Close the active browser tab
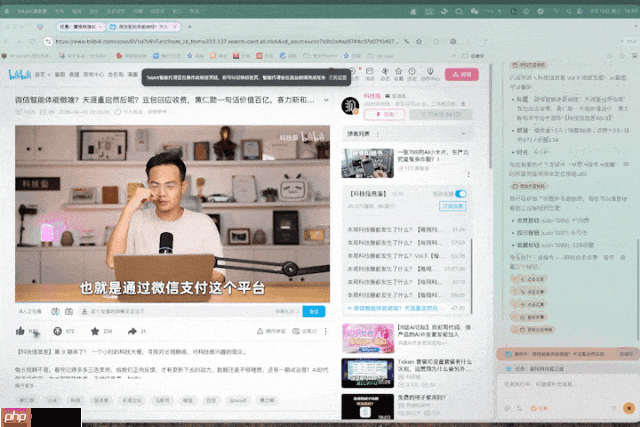 (x=175, y=27)
